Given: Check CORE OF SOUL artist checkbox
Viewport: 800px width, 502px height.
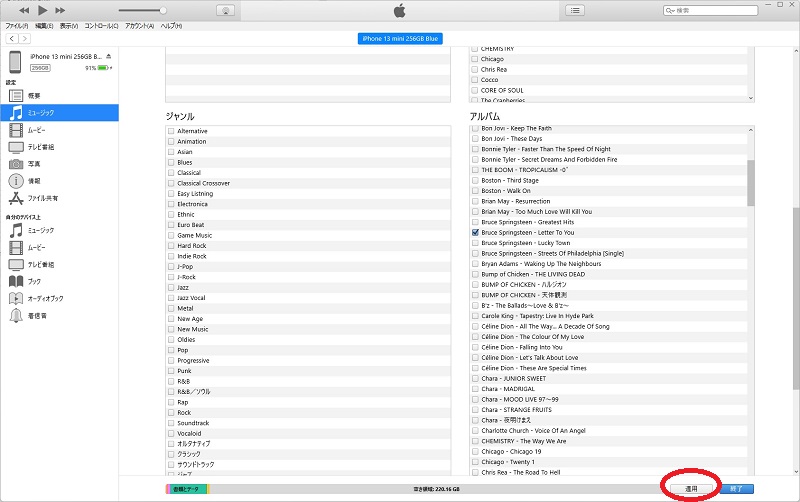Looking at the screenshot, I should pyautogui.click(x=474, y=90).
